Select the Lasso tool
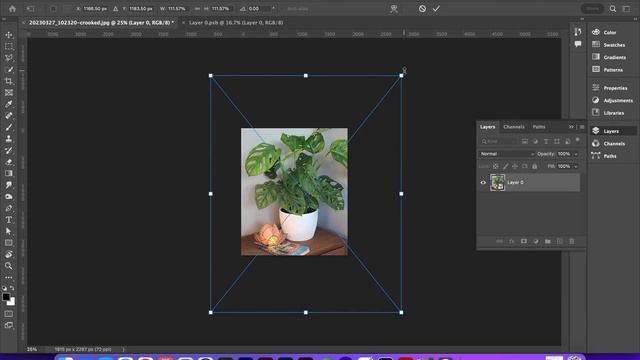Screen dimensions: 640x360 point(9,58)
